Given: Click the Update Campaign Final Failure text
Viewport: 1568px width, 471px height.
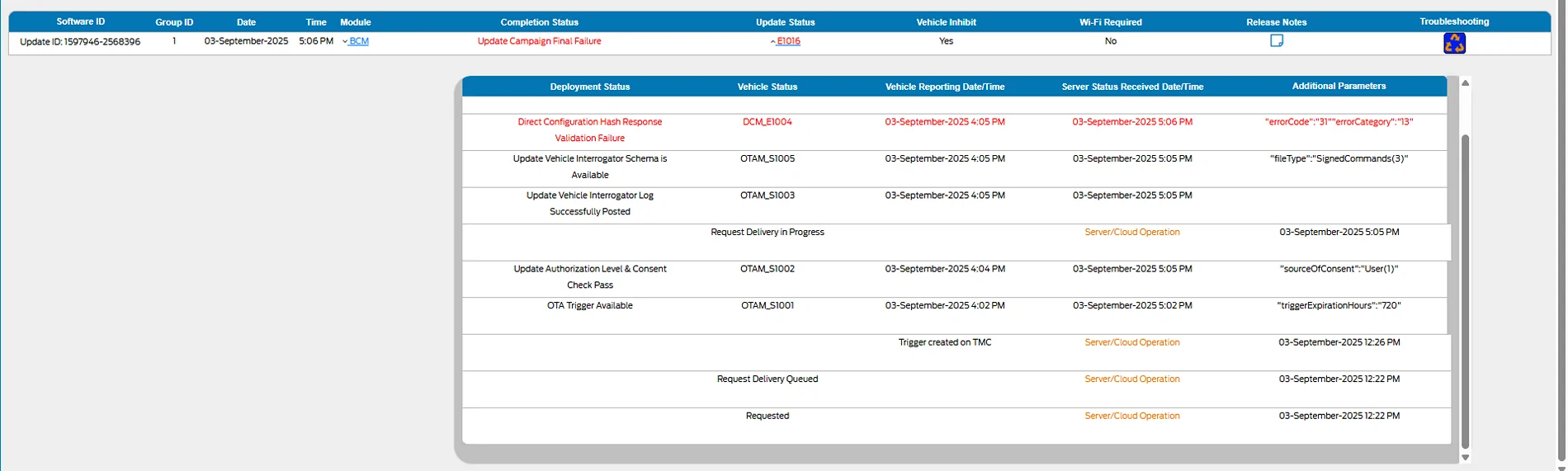Looking at the screenshot, I should pyautogui.click(x=539, y=41).
